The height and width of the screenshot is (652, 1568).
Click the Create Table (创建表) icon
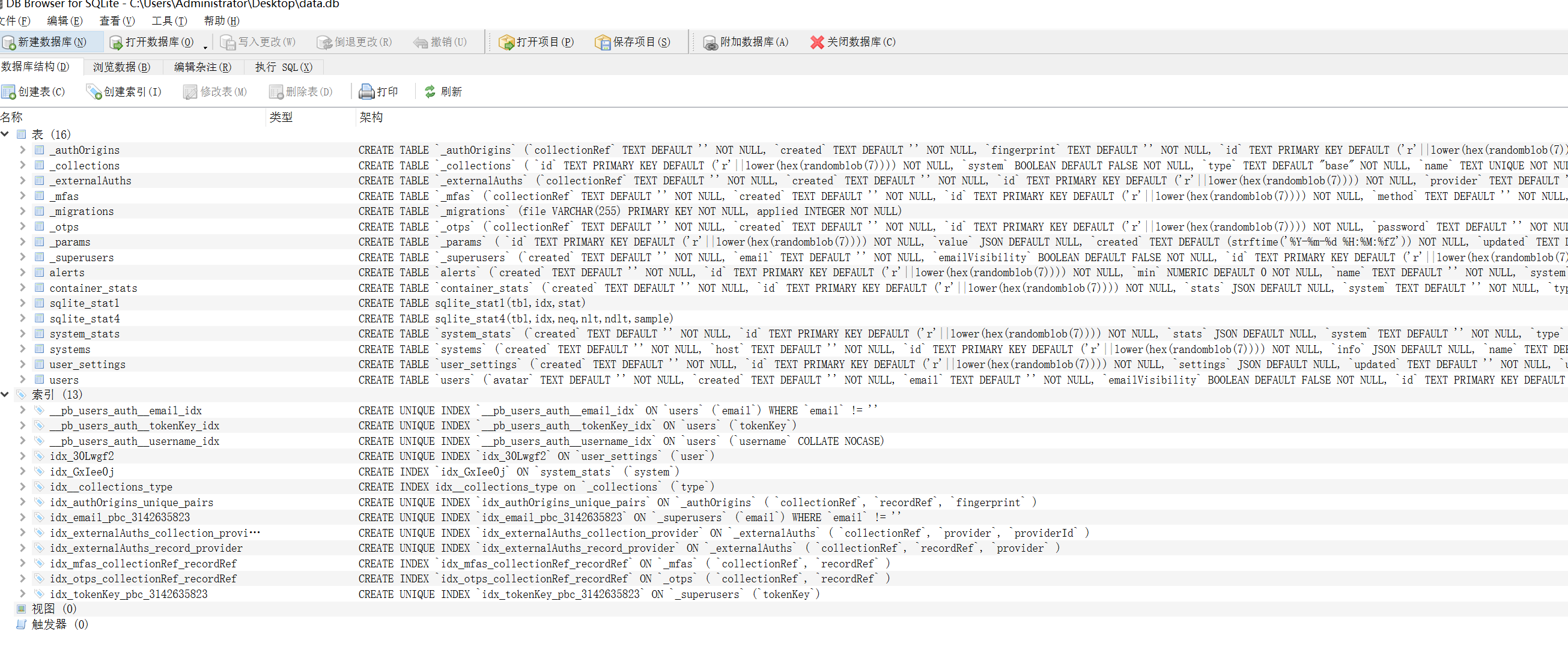coord(8,92)
